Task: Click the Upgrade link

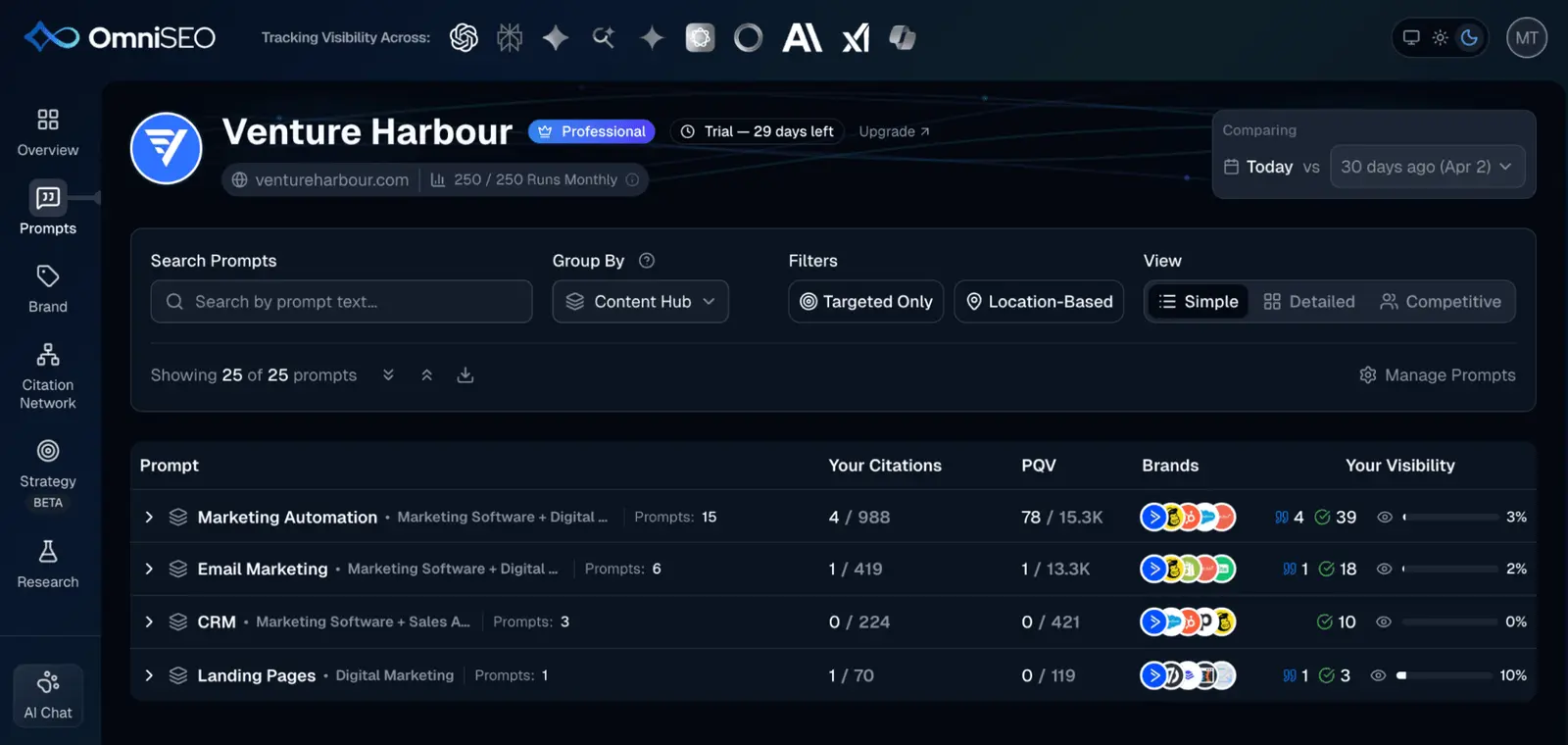Action: pyautogui.click(x=894, y=131)
